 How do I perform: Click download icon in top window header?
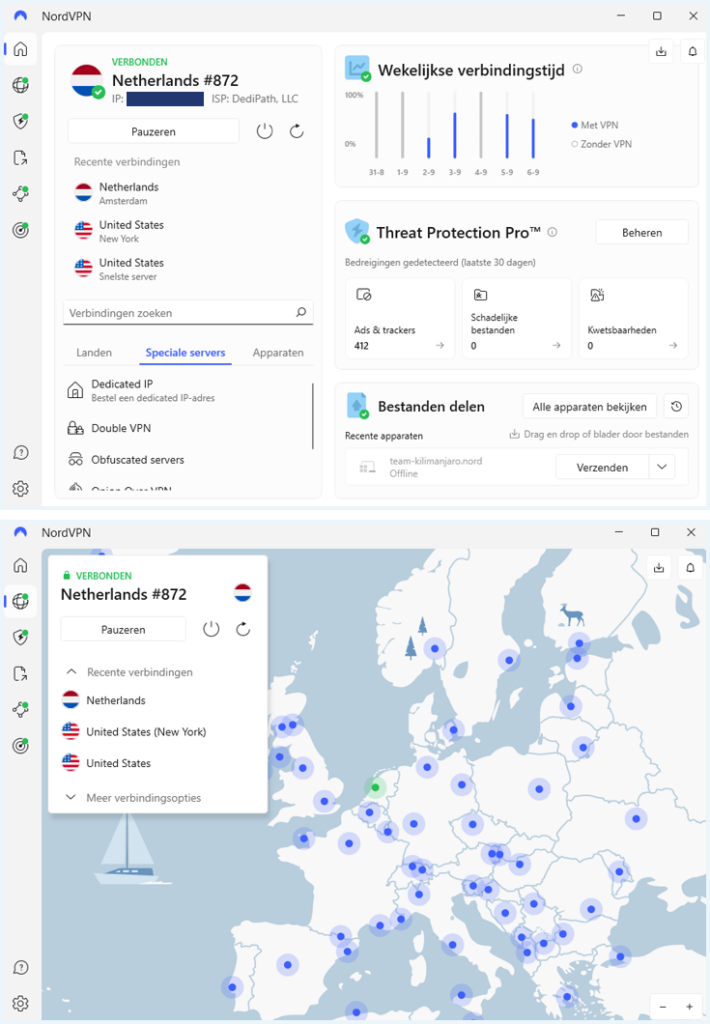[x=661, y=51]
